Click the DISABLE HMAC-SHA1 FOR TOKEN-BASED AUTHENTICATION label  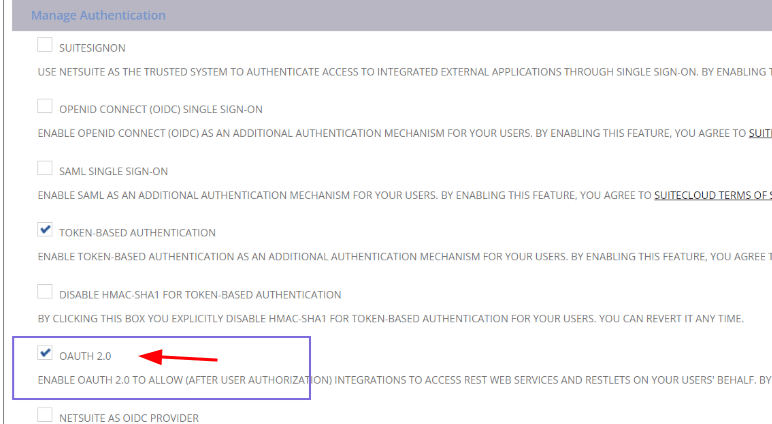200,295
